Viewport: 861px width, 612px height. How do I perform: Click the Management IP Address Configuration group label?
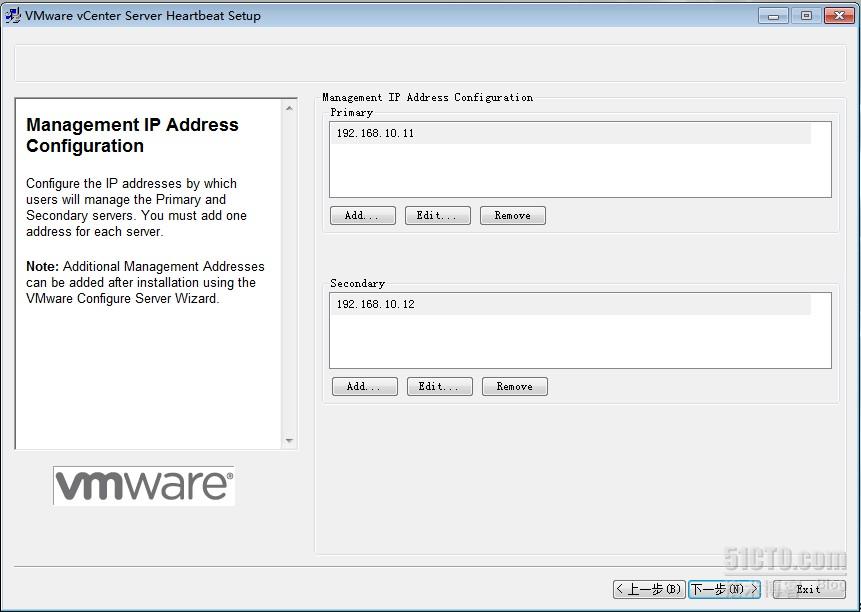[427, 97]
